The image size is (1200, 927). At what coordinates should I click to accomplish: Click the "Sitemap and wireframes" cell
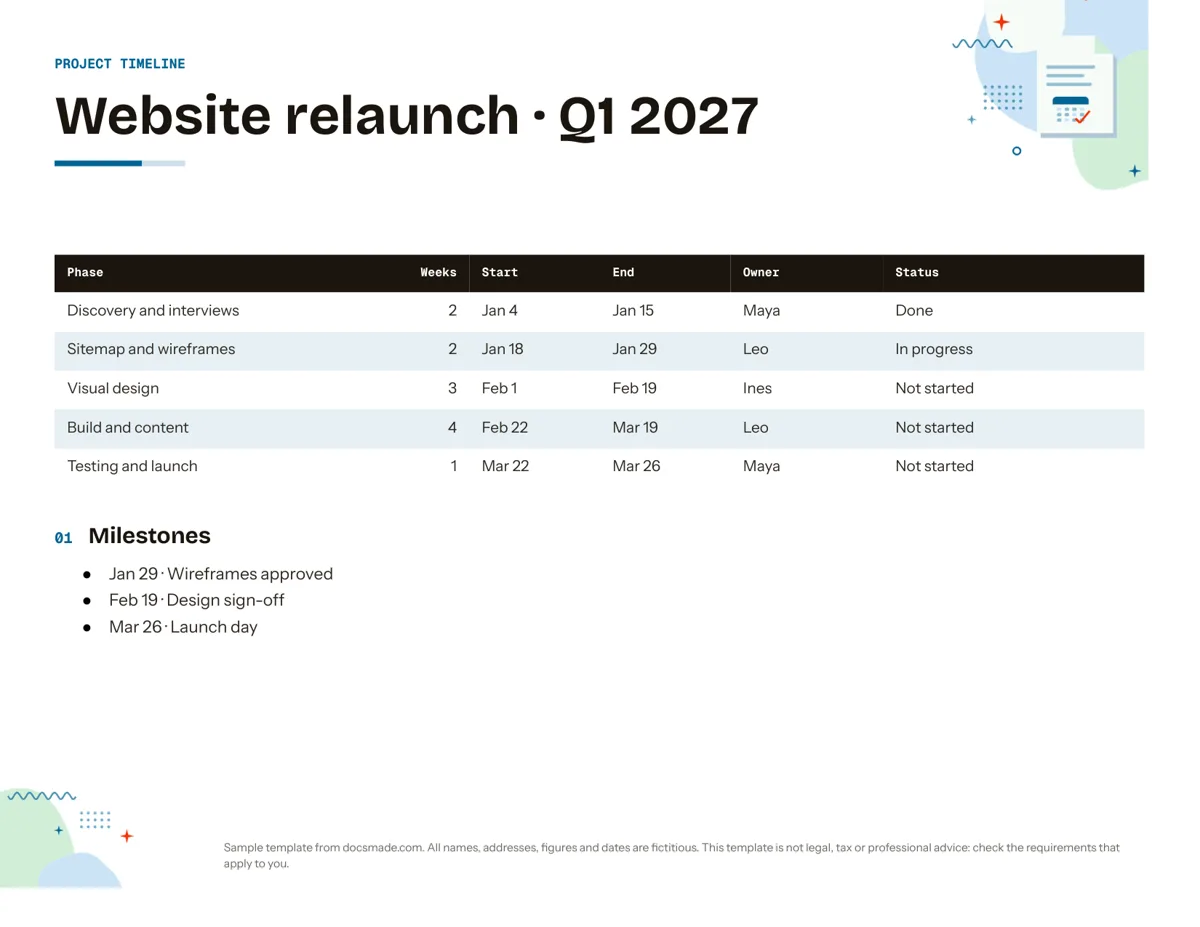151,350
